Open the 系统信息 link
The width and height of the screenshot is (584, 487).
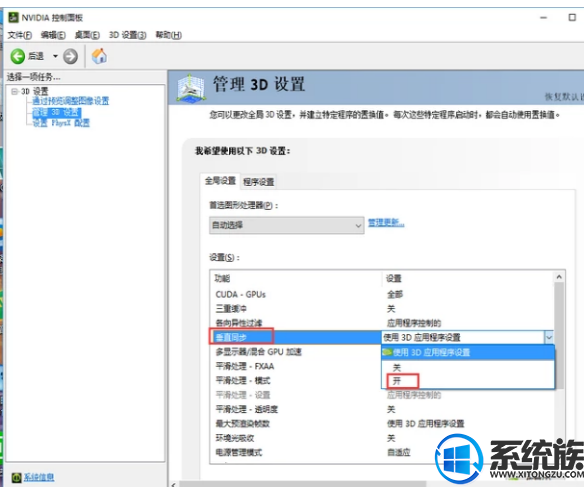39,477
